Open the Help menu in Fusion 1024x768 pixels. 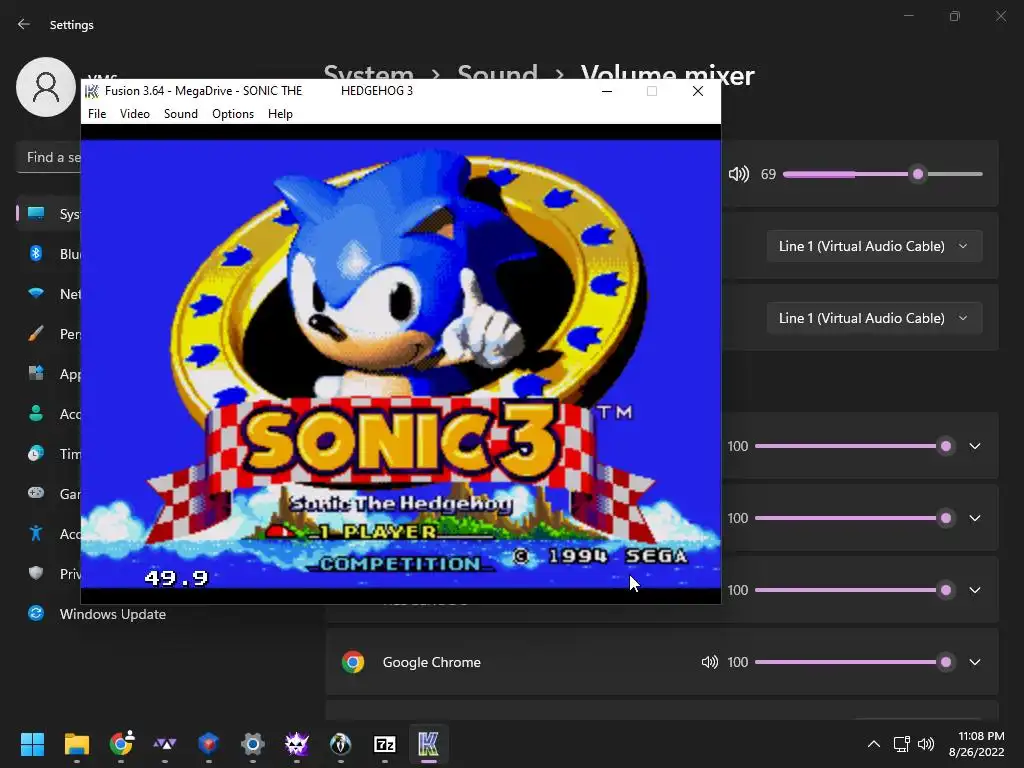click(280, 114)
